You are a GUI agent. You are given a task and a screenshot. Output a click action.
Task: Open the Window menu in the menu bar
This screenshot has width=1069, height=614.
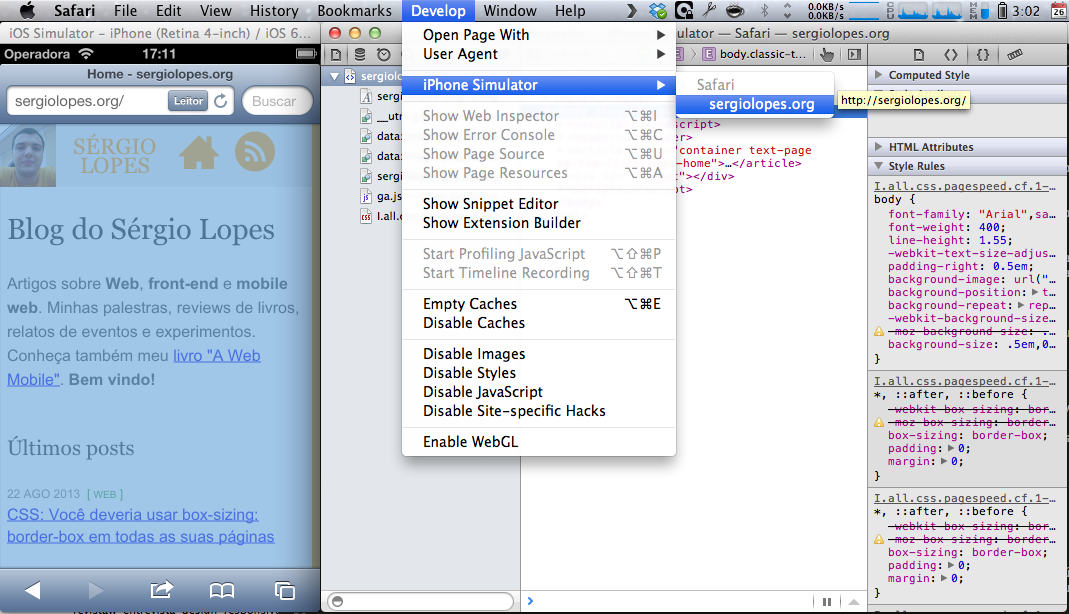(x=510, y=11)
